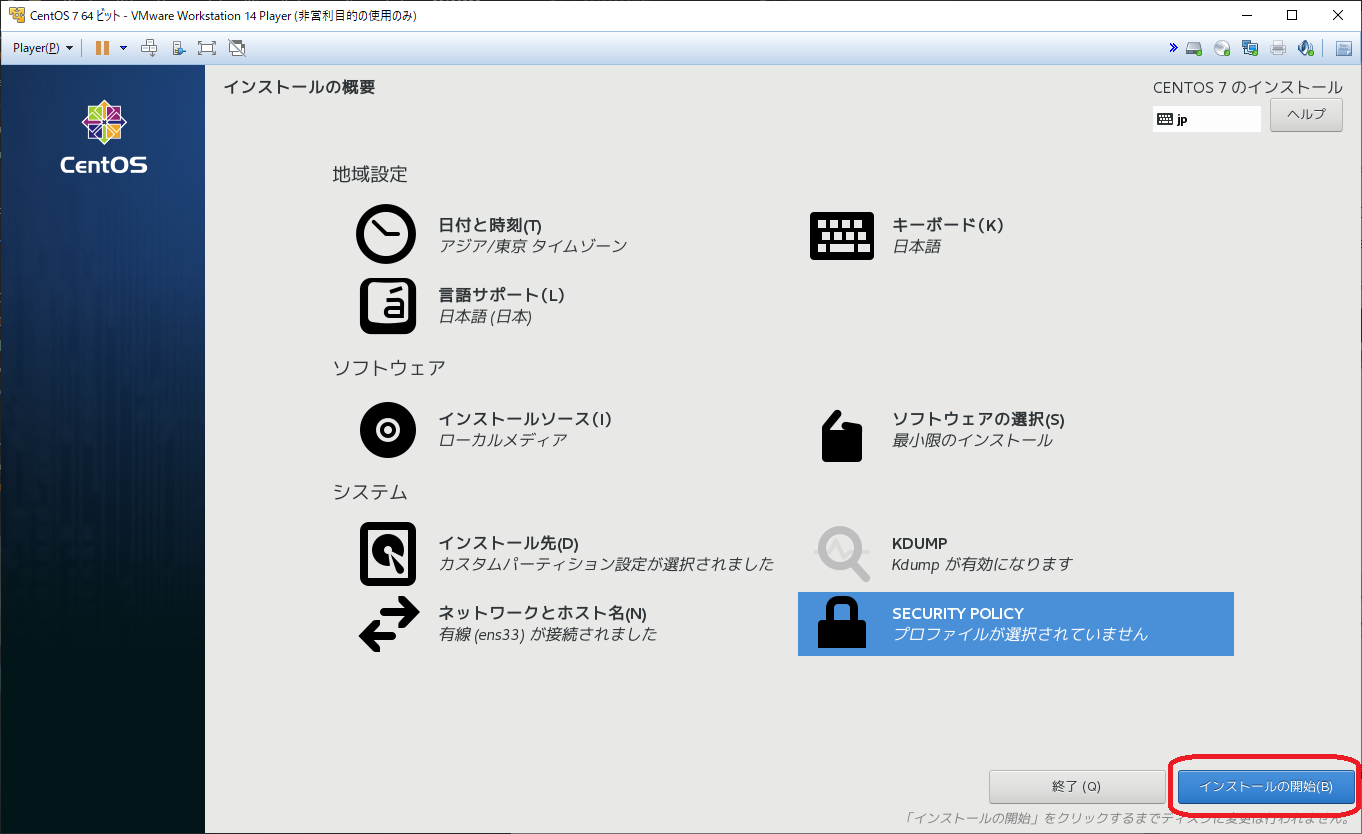
Task: Open 言語サポート language settings icon
Action: click(x=387, y=306)
